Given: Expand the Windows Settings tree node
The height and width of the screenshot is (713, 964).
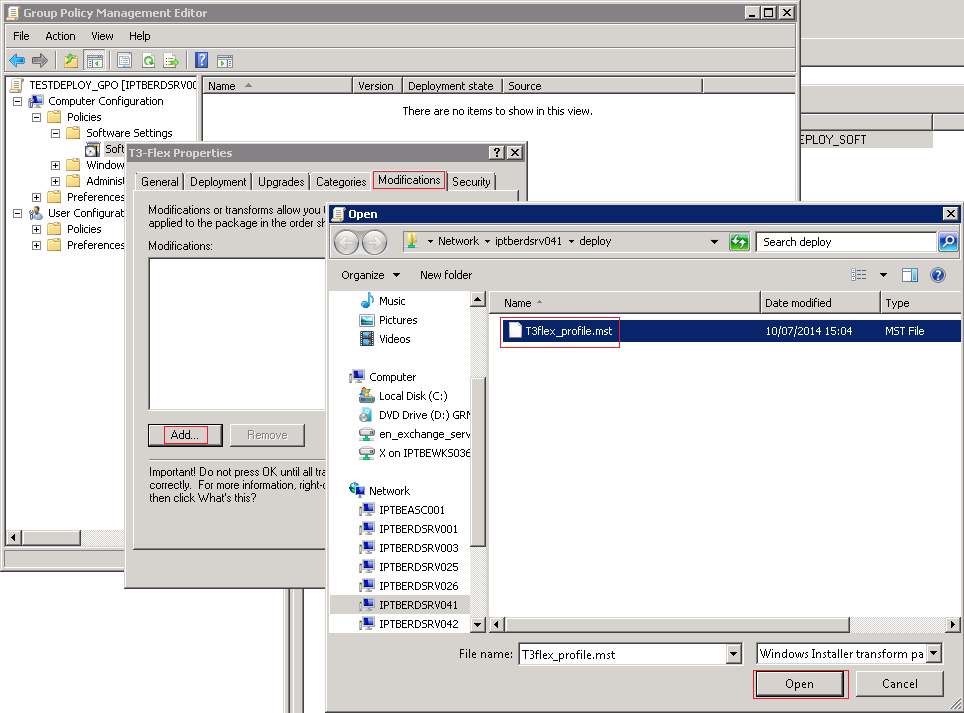Looking at the screenshot, I should click(55, 165).
